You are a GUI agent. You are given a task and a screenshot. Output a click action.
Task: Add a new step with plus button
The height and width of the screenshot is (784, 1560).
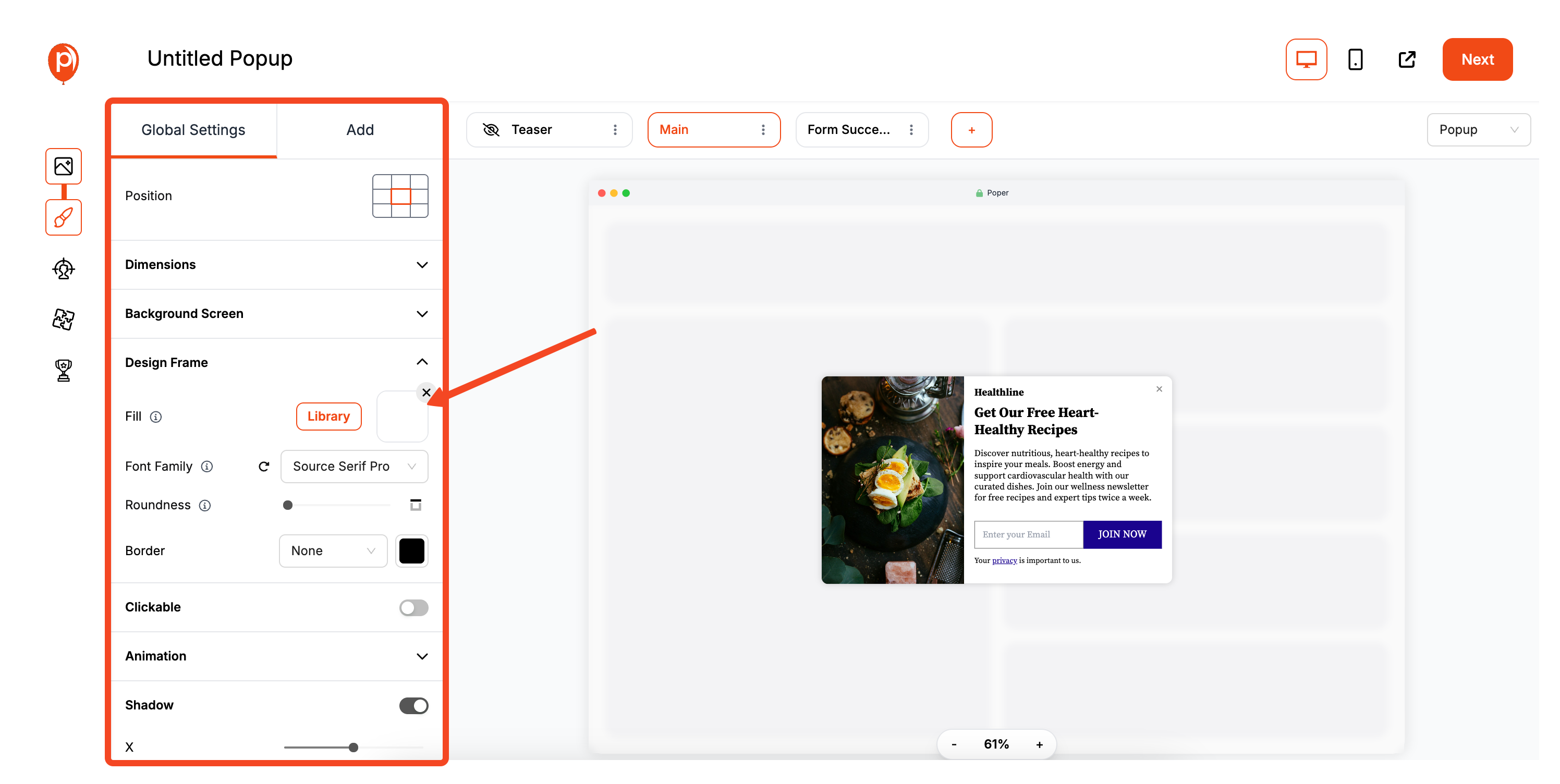click(x=971, y=130)
